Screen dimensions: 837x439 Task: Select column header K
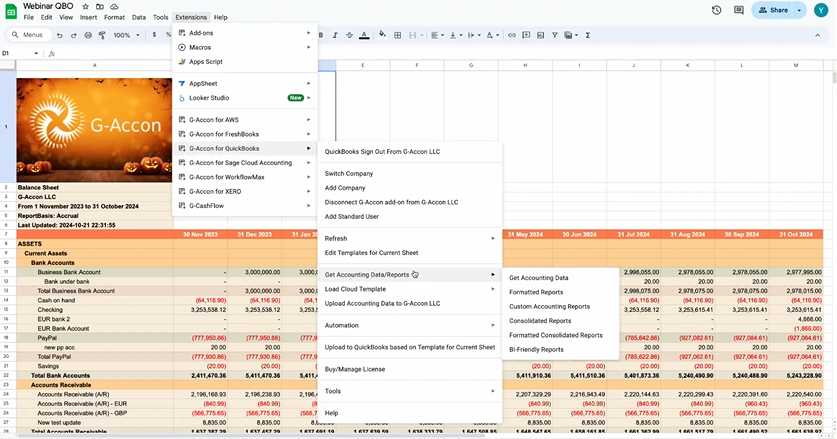click(x=688, y=65)
